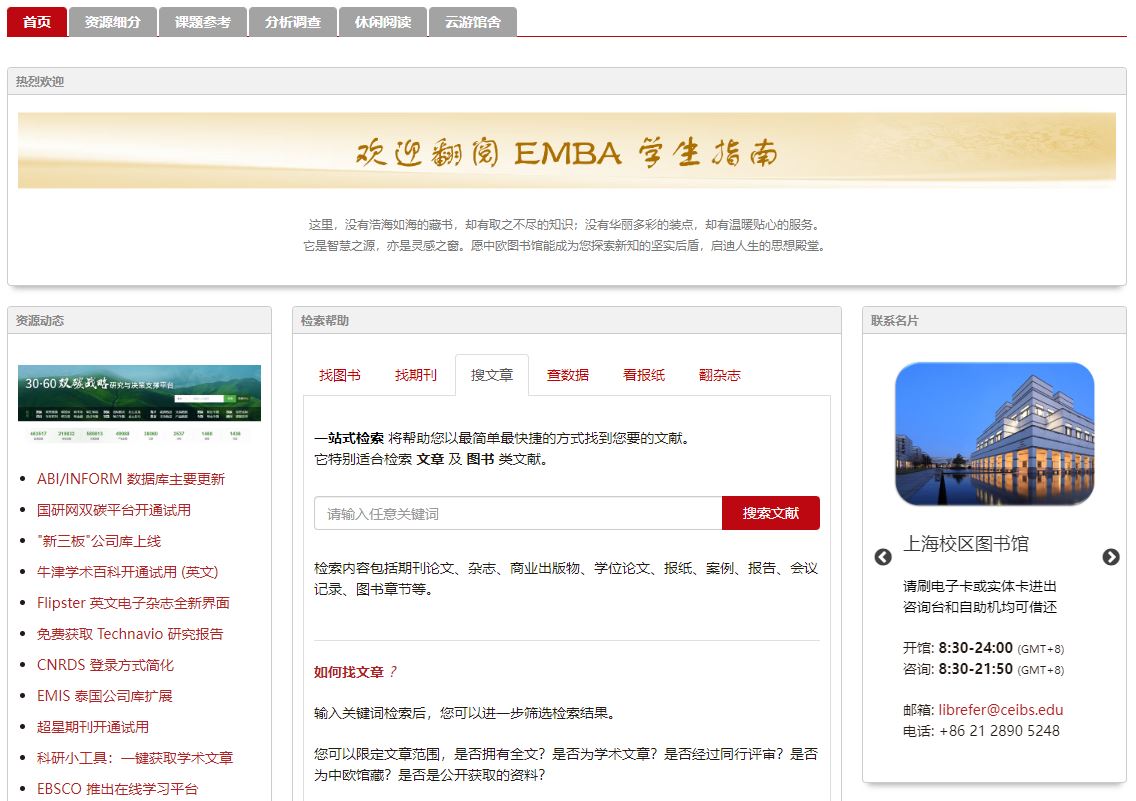This screenshot has width=1136, height=801.
Task: Open 牛津学术百科开通试用 (英文) link
Action: pos(128,572)
